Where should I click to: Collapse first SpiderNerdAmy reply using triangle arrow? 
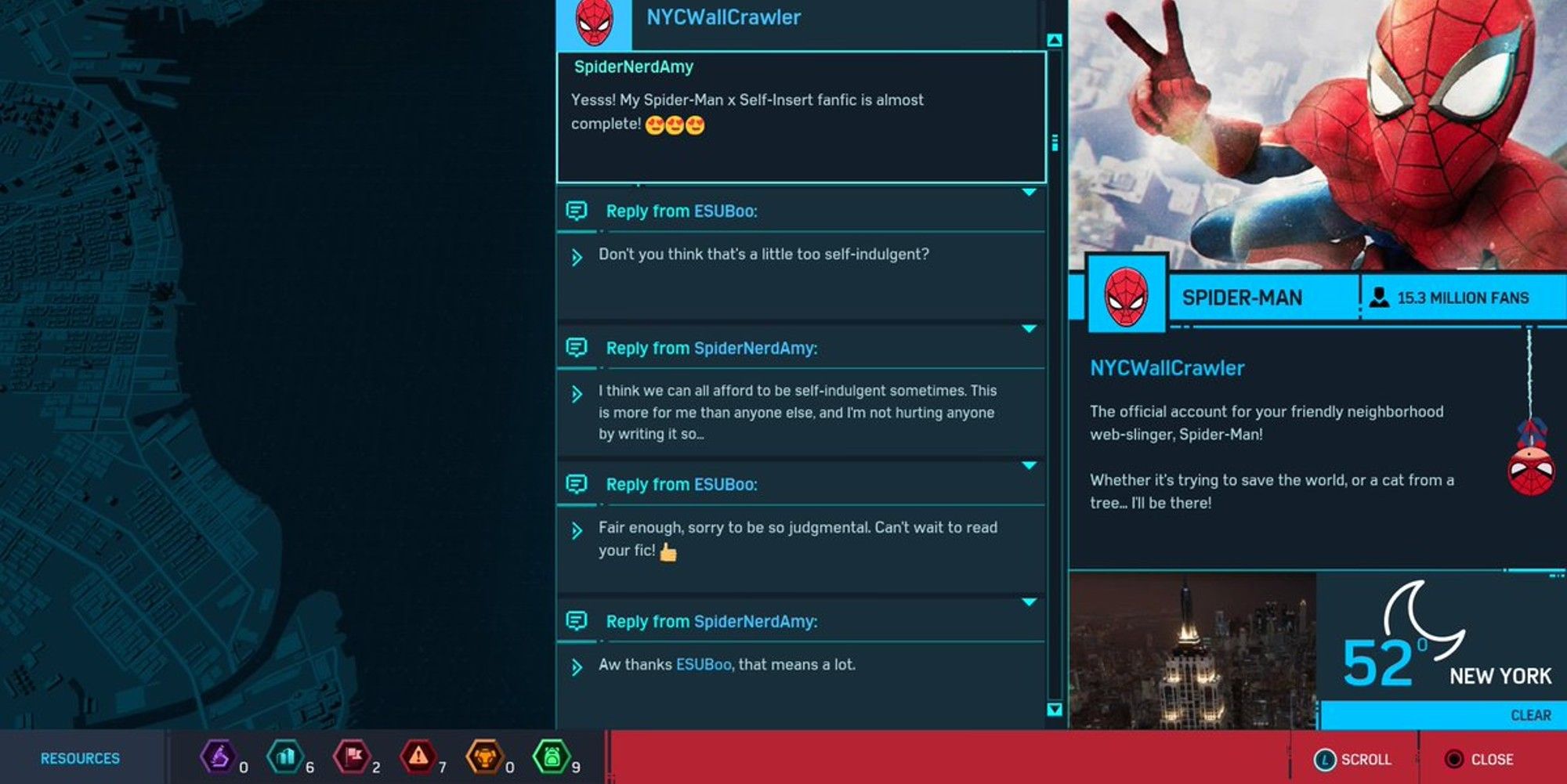click(1030, 329)
